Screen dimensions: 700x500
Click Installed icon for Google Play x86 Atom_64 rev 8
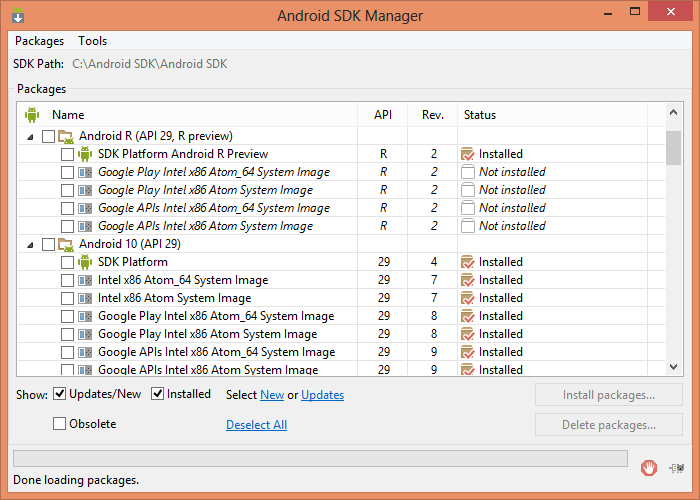coord(467,316)
